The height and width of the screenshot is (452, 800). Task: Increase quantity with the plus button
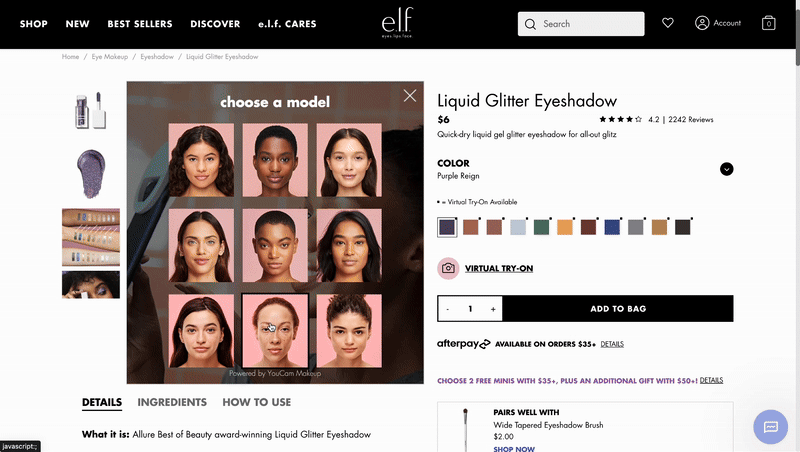(493, 309)
